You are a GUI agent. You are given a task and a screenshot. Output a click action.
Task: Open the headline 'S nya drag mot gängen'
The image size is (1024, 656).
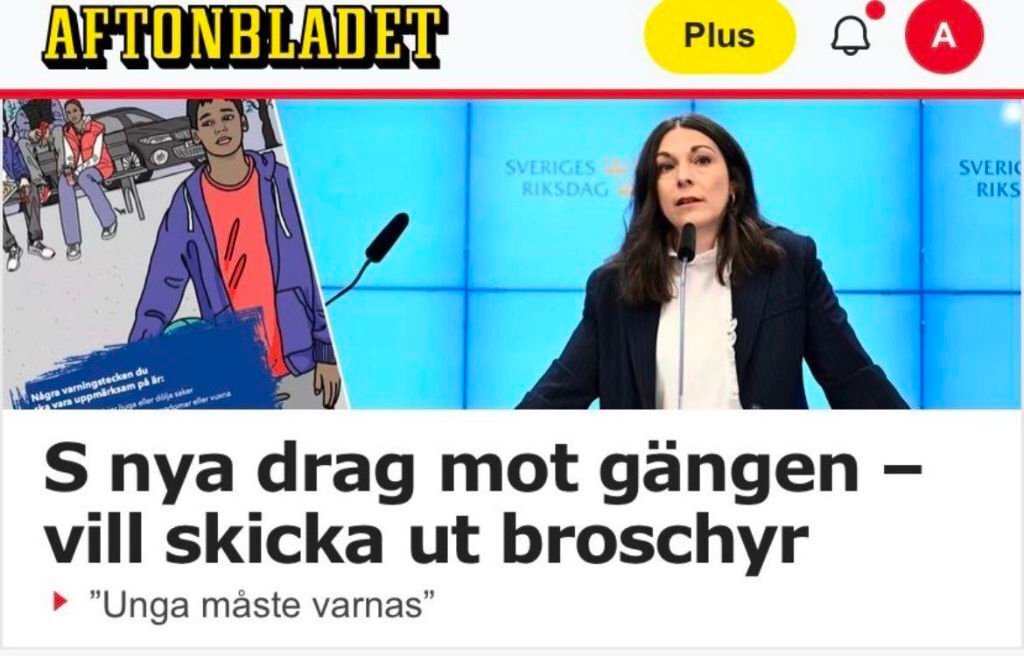(483, 468)
